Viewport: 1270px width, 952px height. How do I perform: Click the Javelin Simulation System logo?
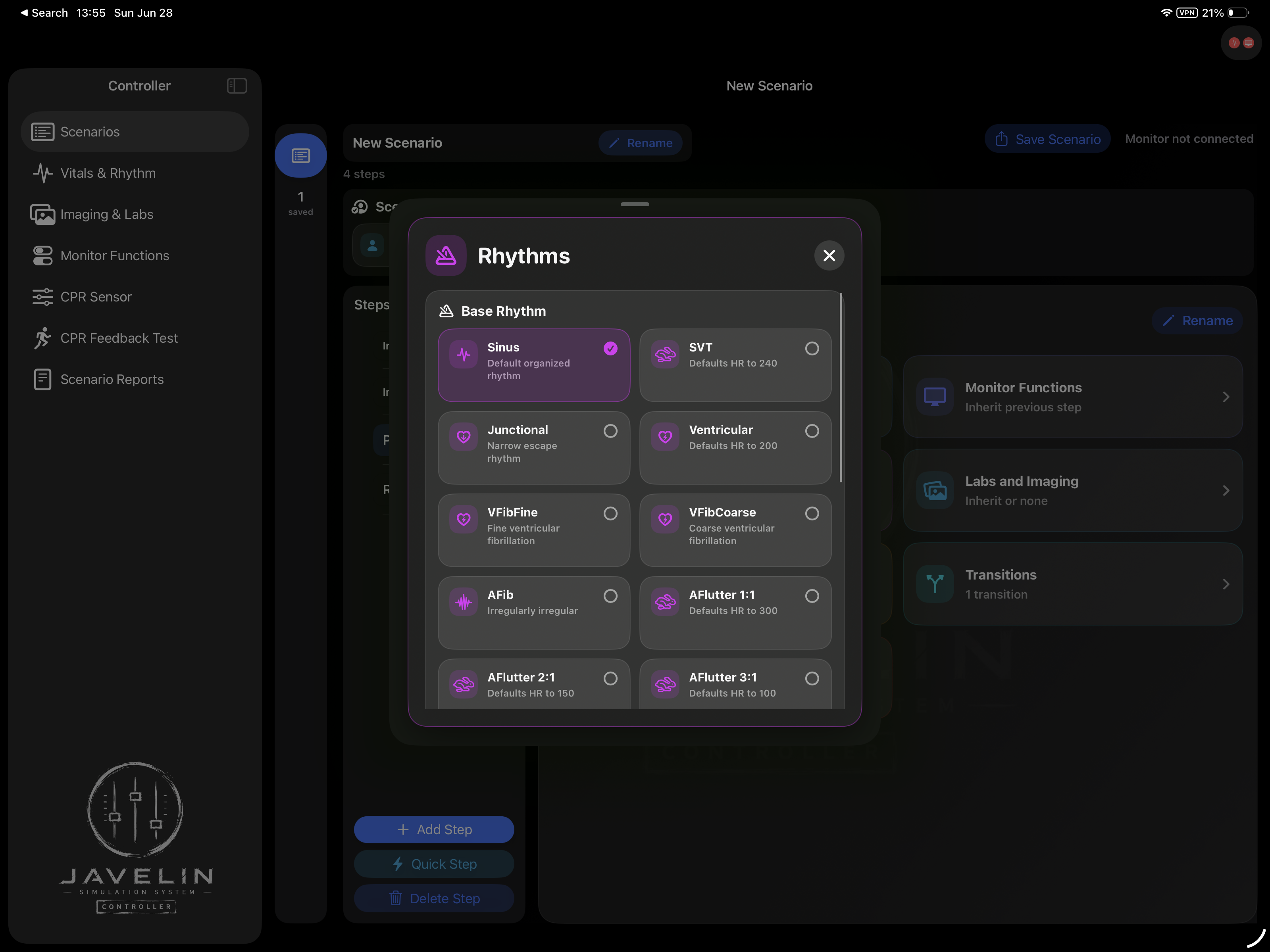[x=136, y=837]
